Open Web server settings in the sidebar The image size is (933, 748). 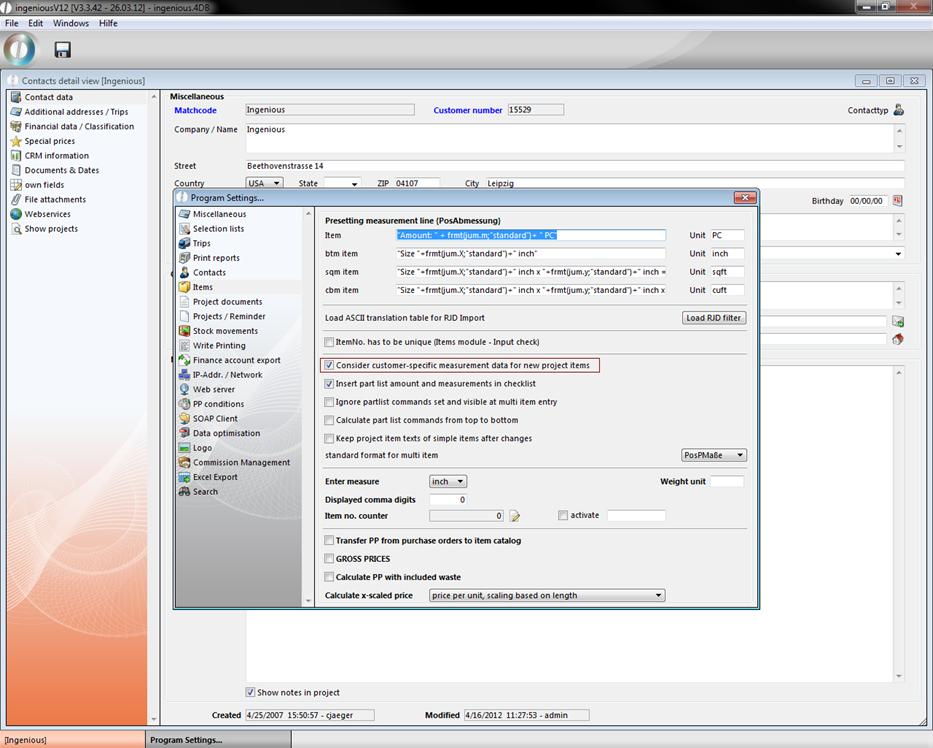coord(213,389)
